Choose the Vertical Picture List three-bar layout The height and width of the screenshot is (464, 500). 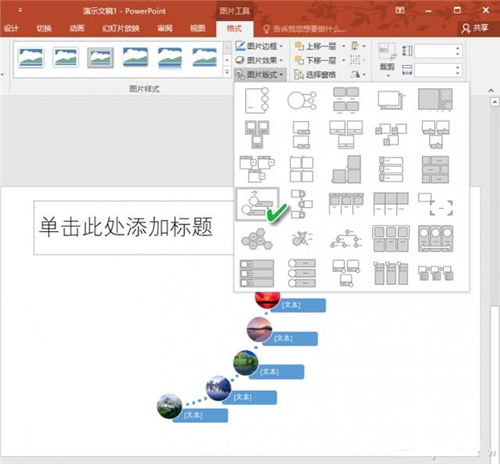[257, 273]
